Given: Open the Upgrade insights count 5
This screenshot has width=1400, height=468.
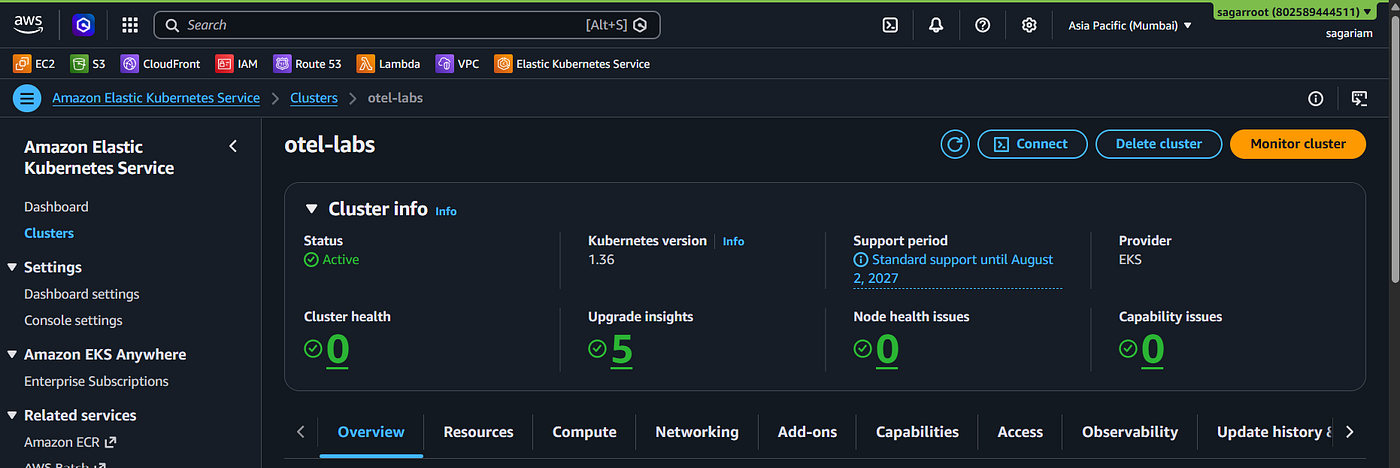Looking at the screenshot, I should (622, 349).
